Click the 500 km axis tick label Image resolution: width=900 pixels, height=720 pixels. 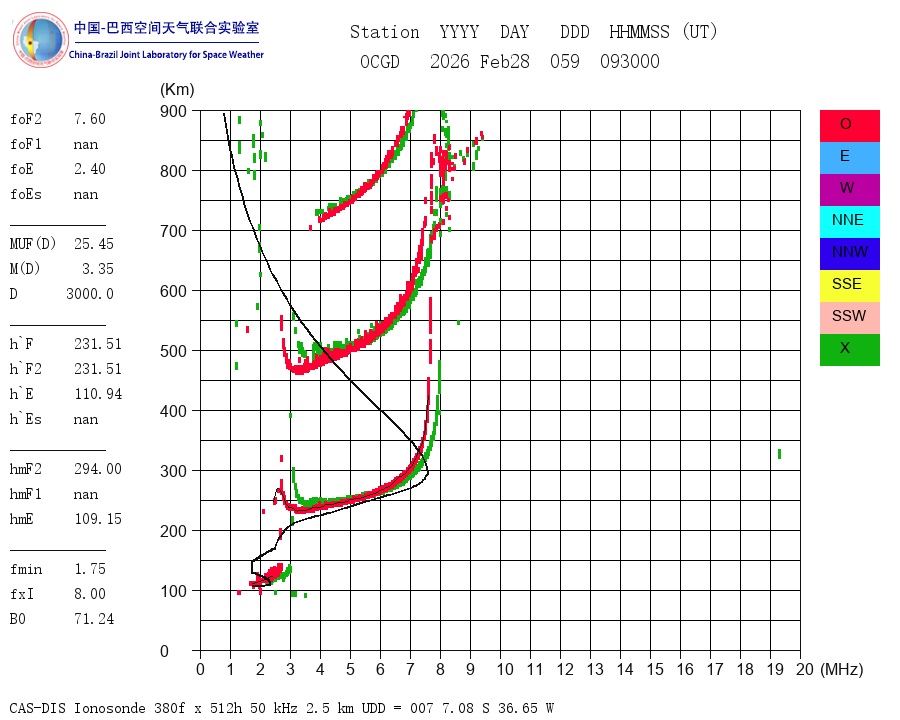coord(173,351)
